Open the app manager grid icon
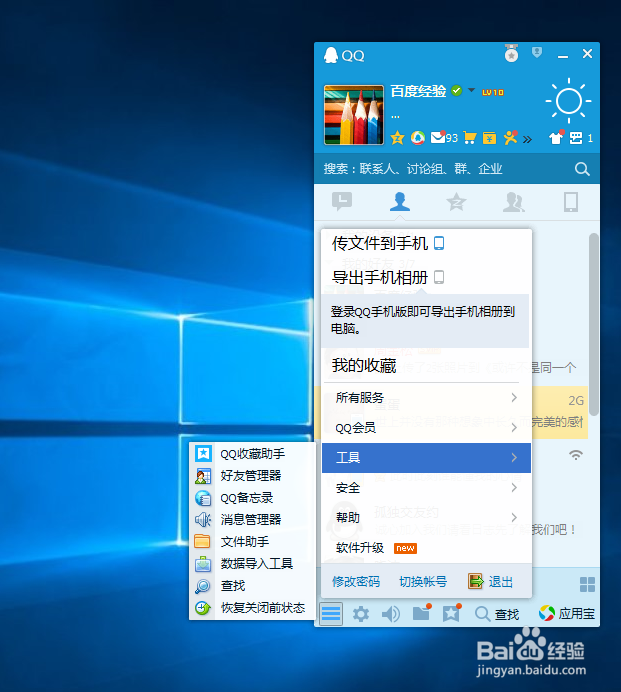 tap(587, 584)
